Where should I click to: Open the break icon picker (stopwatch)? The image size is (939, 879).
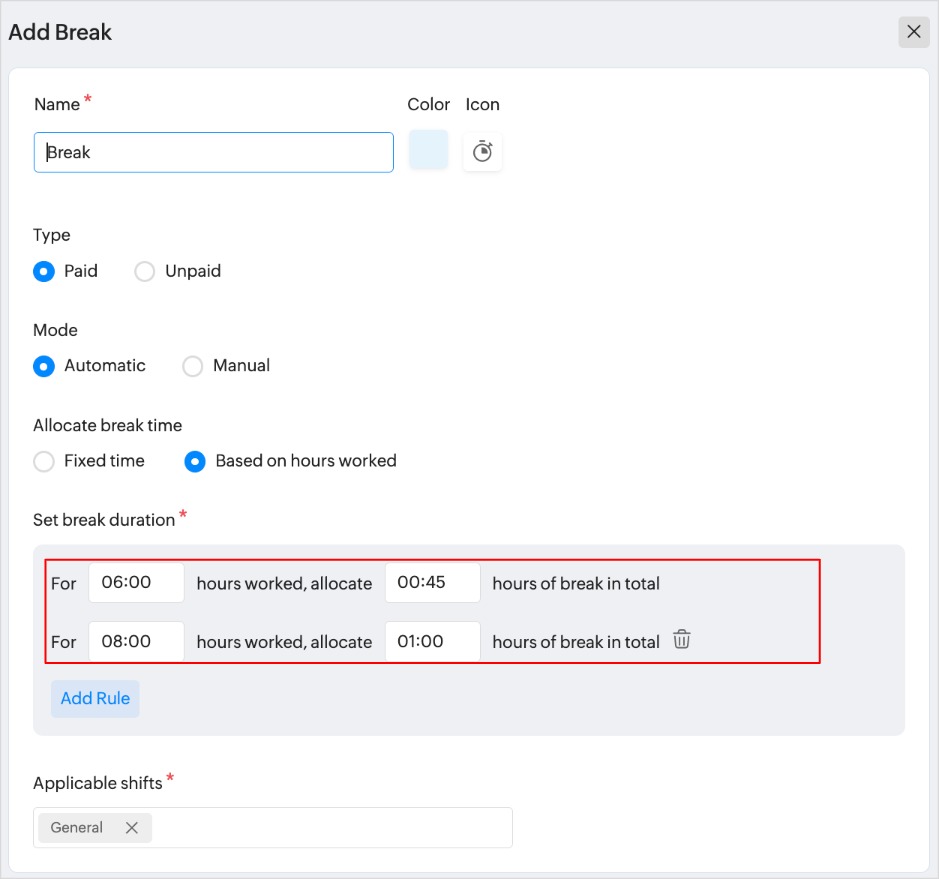(483, 151)
